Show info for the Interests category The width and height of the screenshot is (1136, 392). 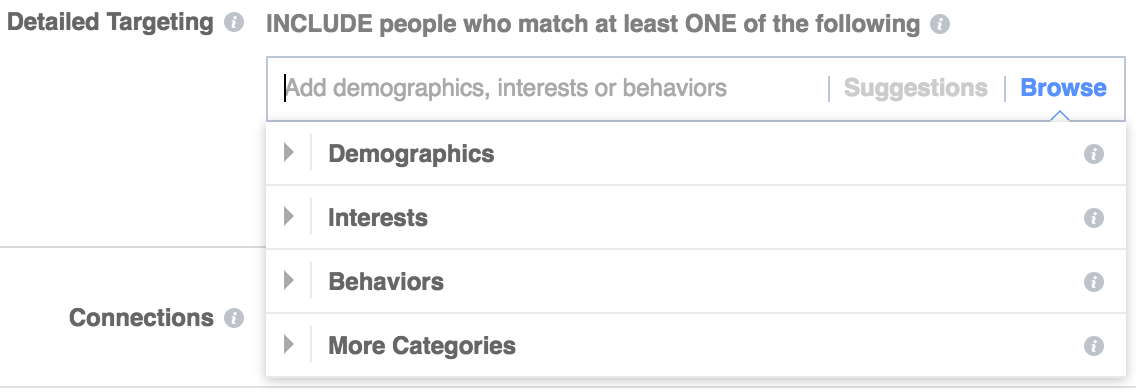click(x=1094, y=218)
